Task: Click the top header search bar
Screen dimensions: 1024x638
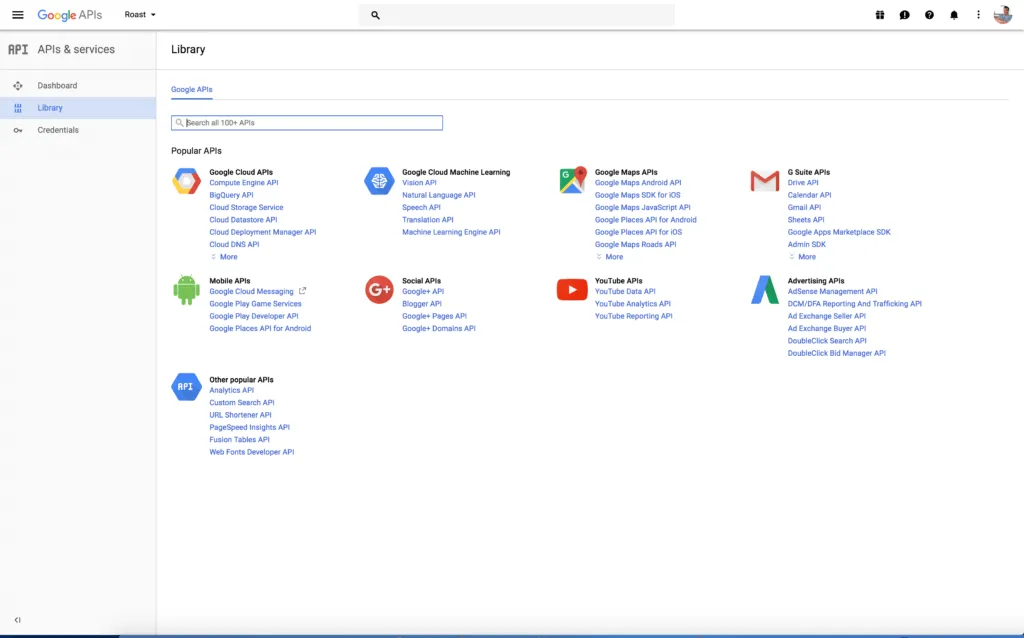Action: click(517, 15)
